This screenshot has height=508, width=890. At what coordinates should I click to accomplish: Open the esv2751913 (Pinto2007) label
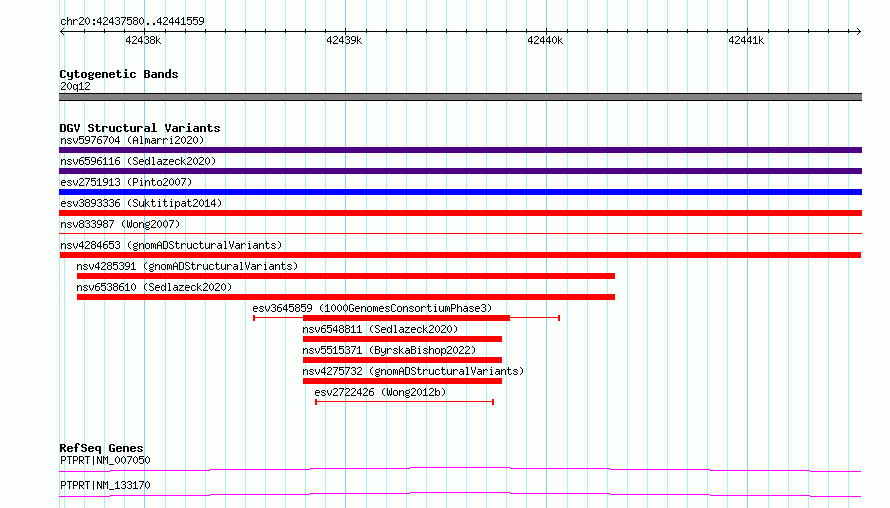coord(126,182)
